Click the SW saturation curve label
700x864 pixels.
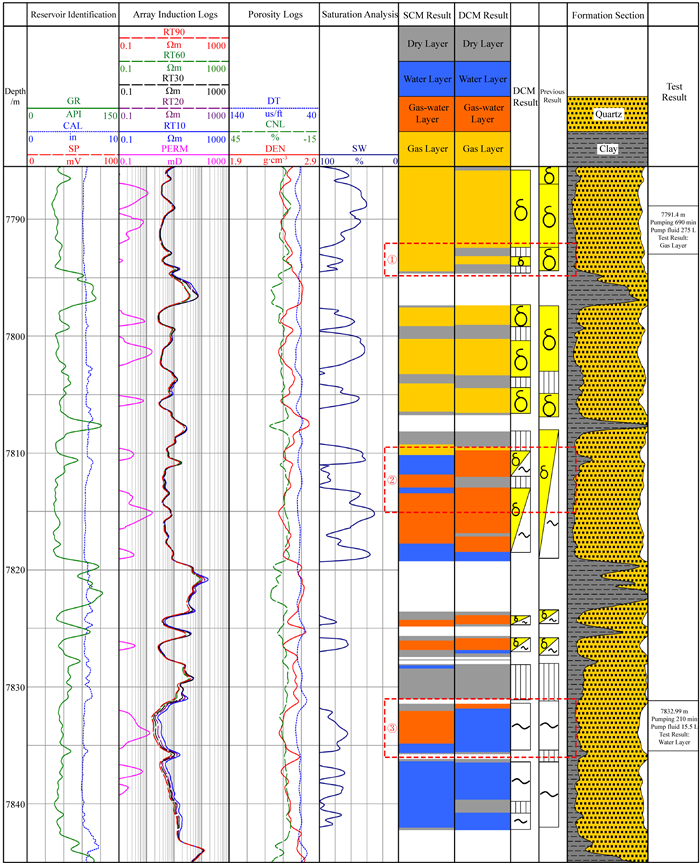tap(358, 146)
